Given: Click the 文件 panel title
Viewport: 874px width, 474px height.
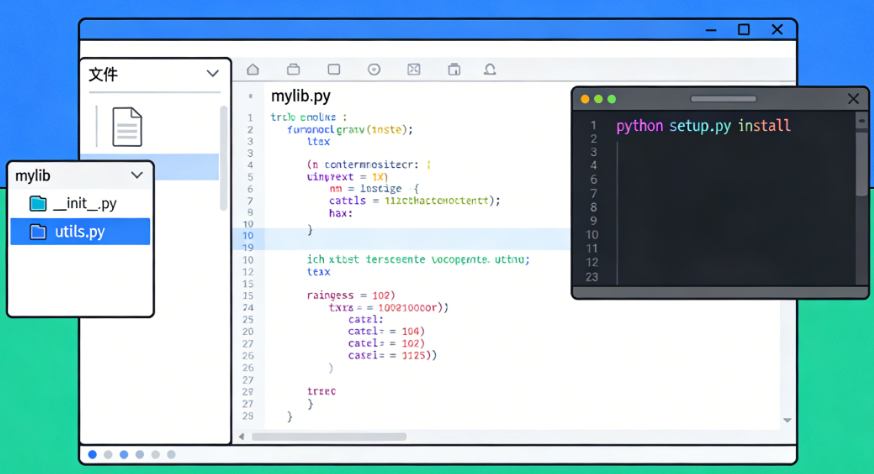Looking at the screenshot, I should pyautogui.click(x=103, y=74).
